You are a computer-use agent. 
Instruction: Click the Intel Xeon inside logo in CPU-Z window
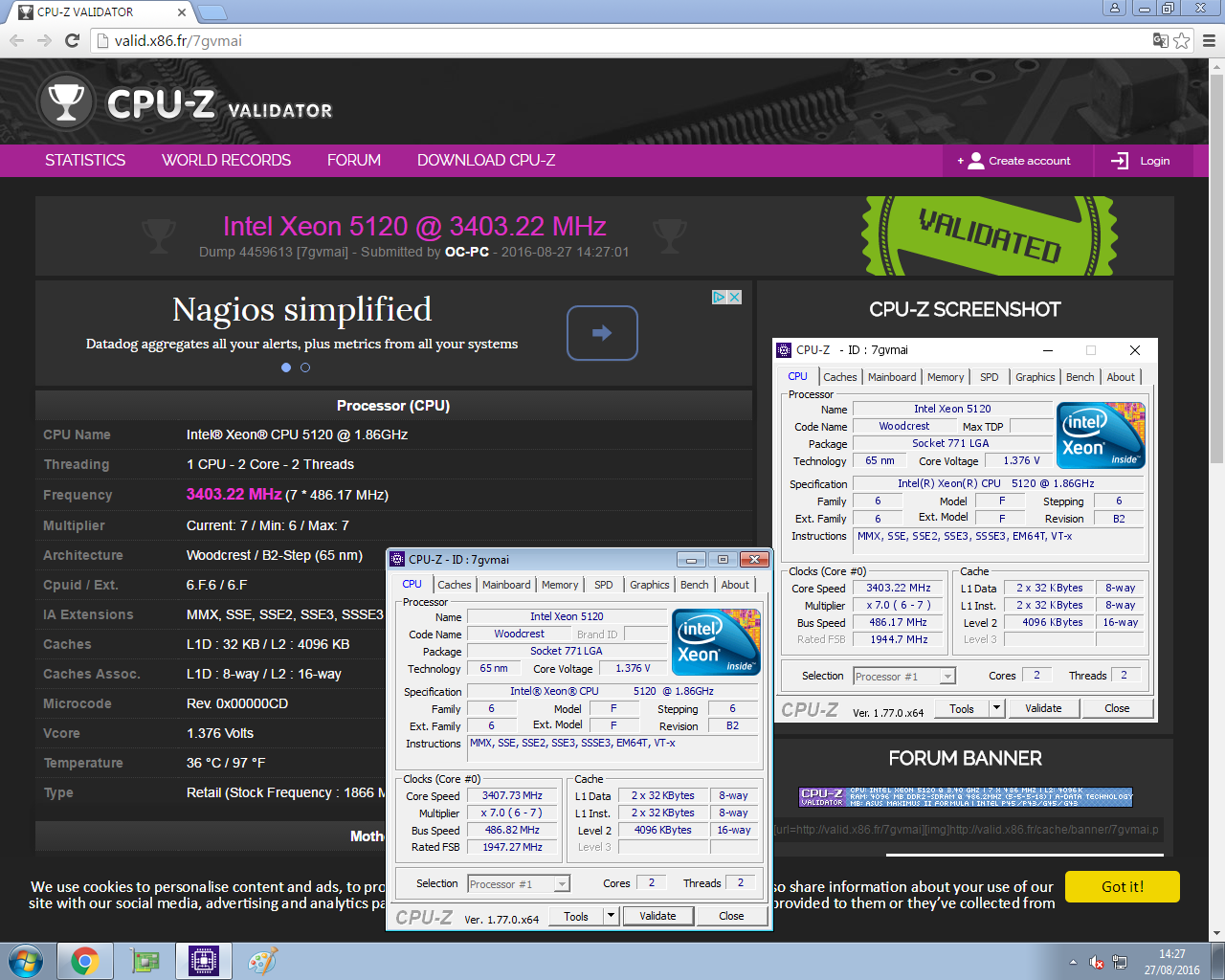coord(716,642)
